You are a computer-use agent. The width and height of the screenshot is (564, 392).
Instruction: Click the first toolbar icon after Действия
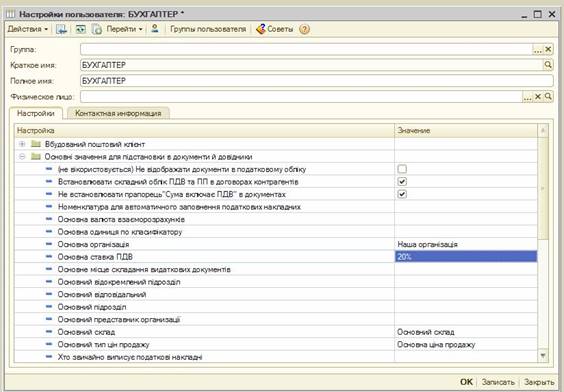coord(62,29)
